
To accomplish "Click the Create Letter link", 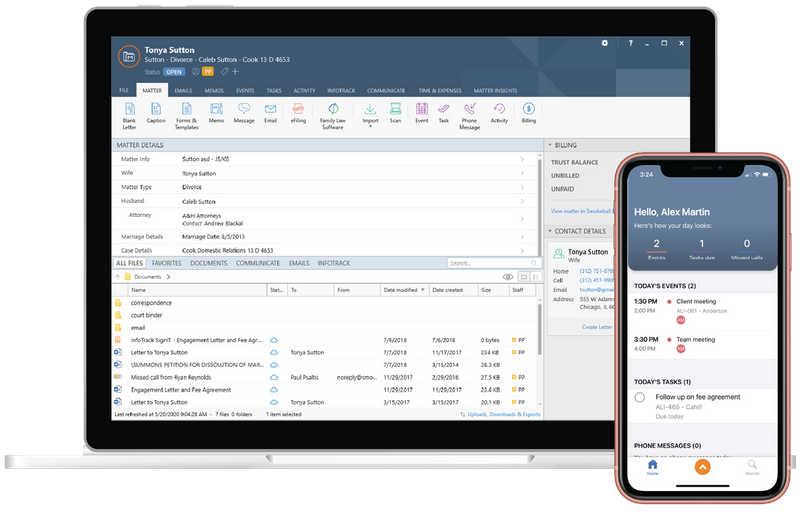I will point(597,327).
